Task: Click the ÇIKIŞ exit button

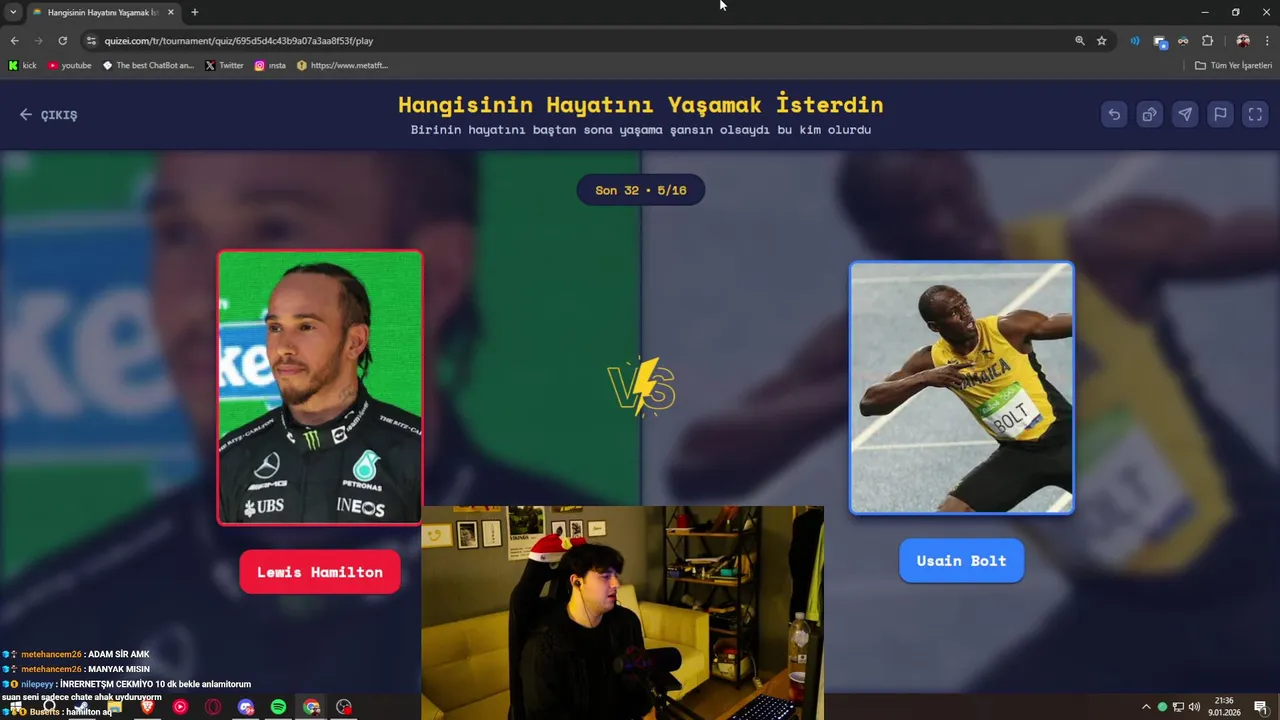Action: pos(48,115)
